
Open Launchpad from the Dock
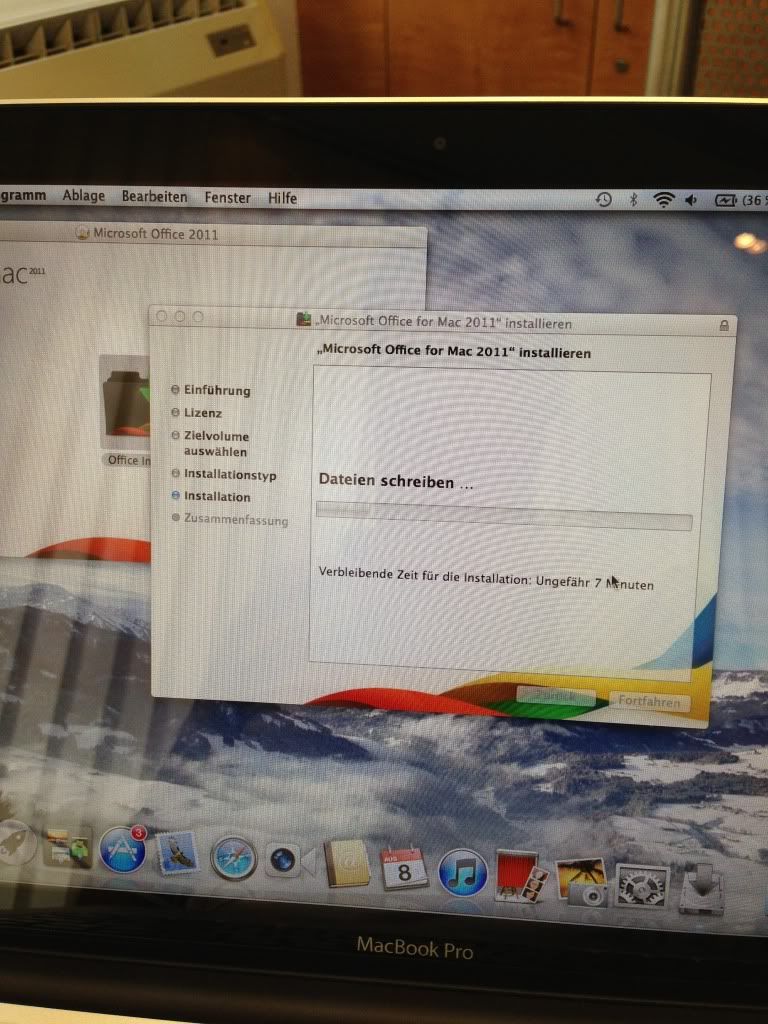pyautogui.click(x=16, y=843)
